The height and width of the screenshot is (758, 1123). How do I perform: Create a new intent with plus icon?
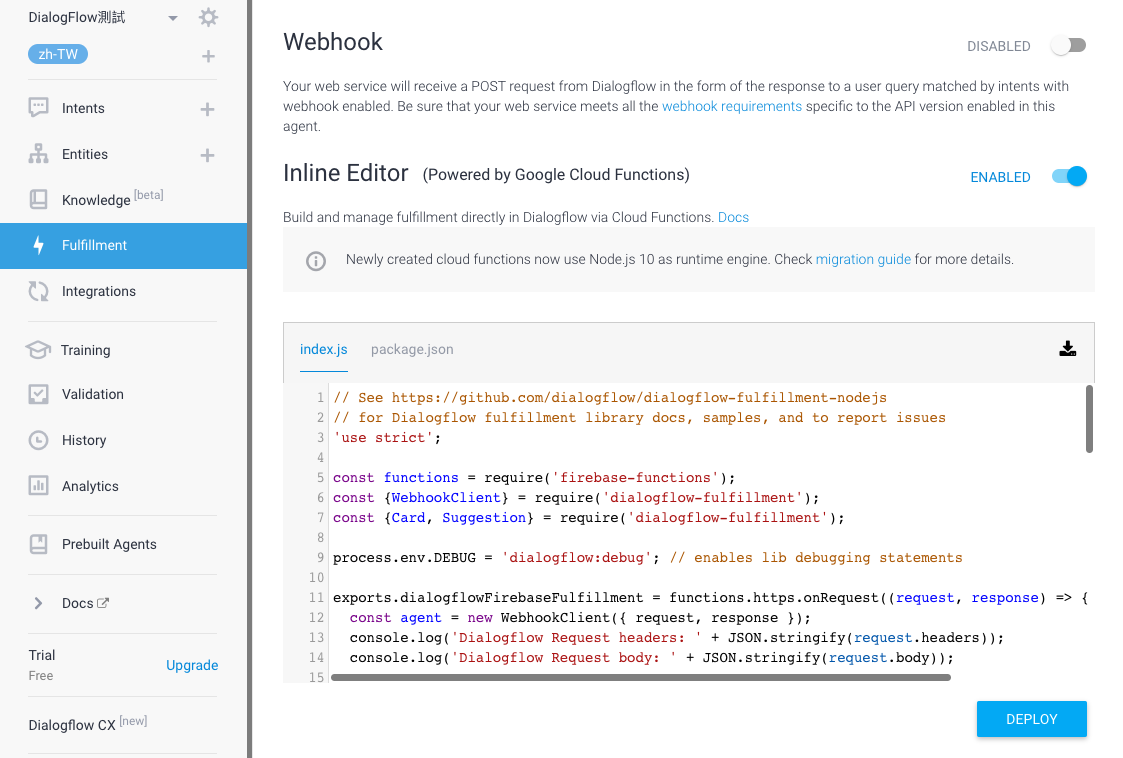pos(207,109)
